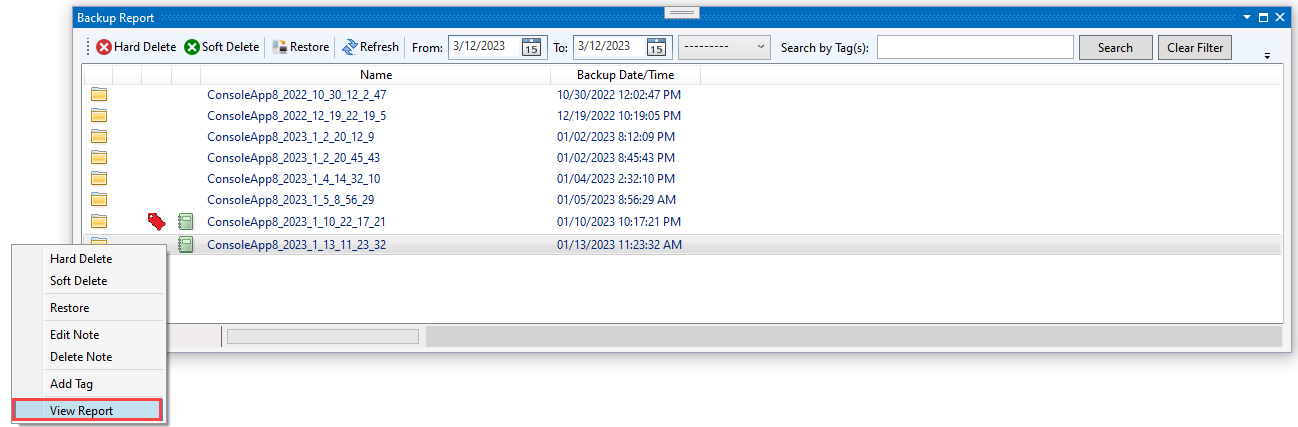Click the note icon on ConsoleApp8_2023_1_13_11_23_32
The height and width of the screenshot is (427, 1298).
[185, 244]
